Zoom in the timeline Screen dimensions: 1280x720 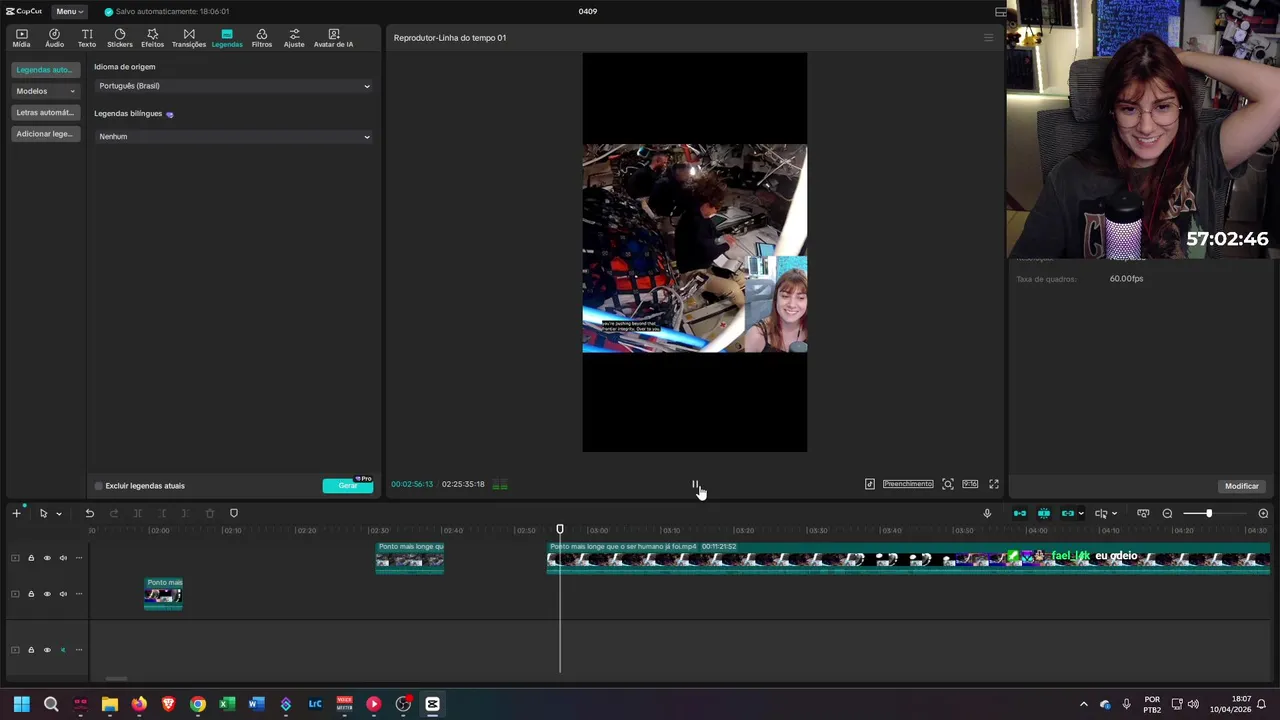(x=1263, y=513)
